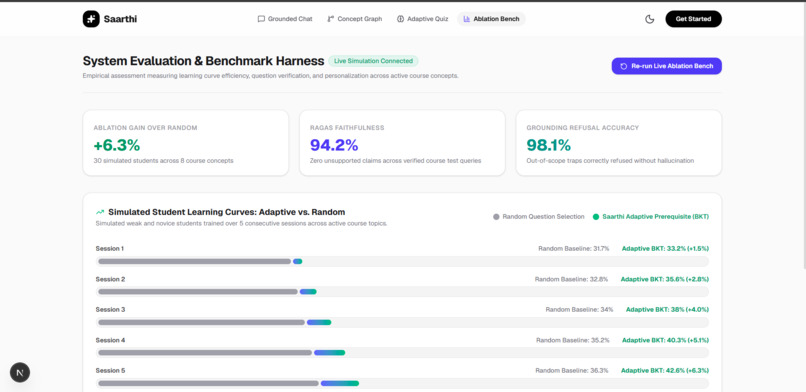Click the Session 1 progress bar
This screenshot has width=806, height=392.
(402, 262)
